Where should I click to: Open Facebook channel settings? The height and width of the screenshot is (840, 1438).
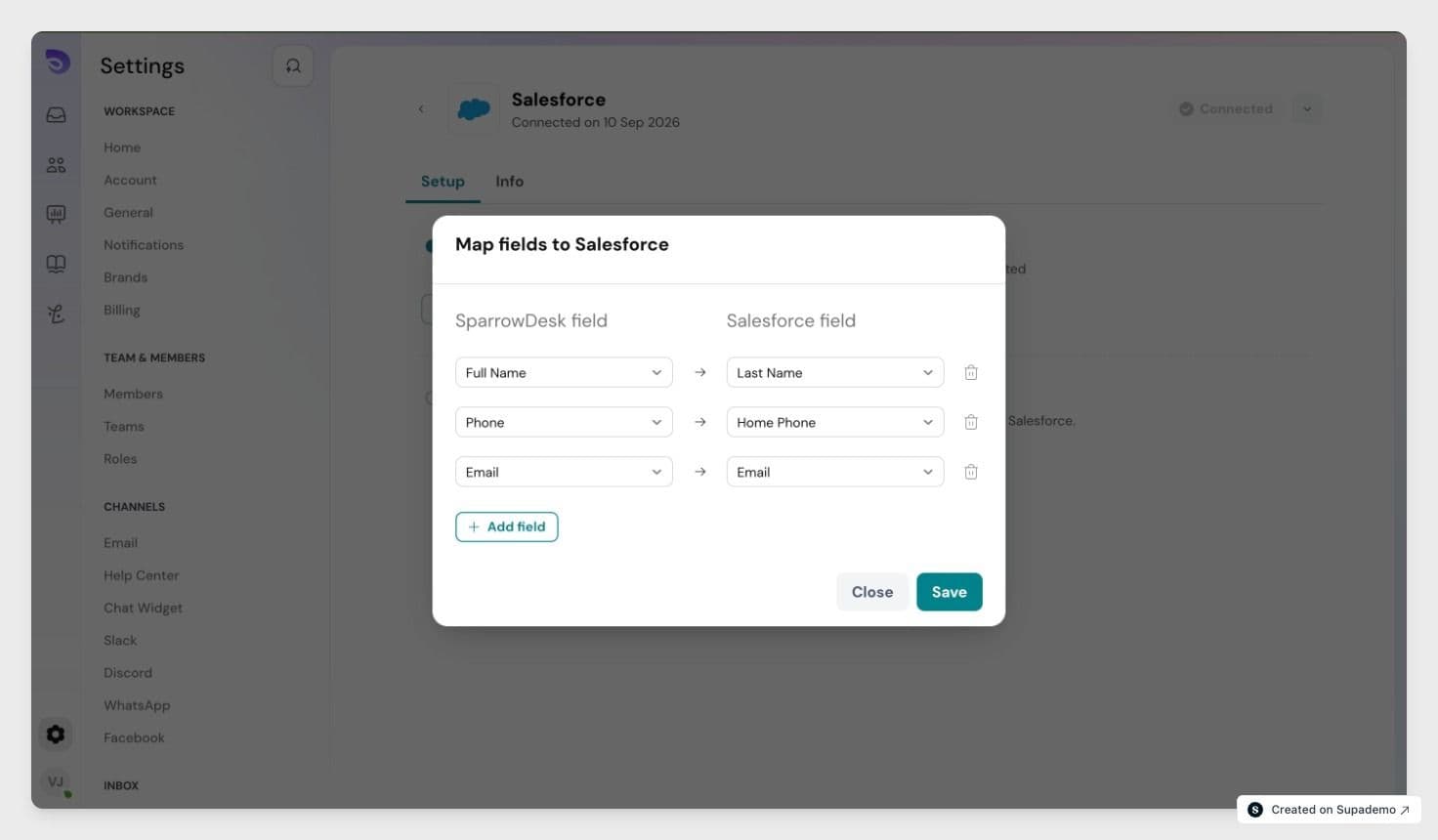pos(134,737)
